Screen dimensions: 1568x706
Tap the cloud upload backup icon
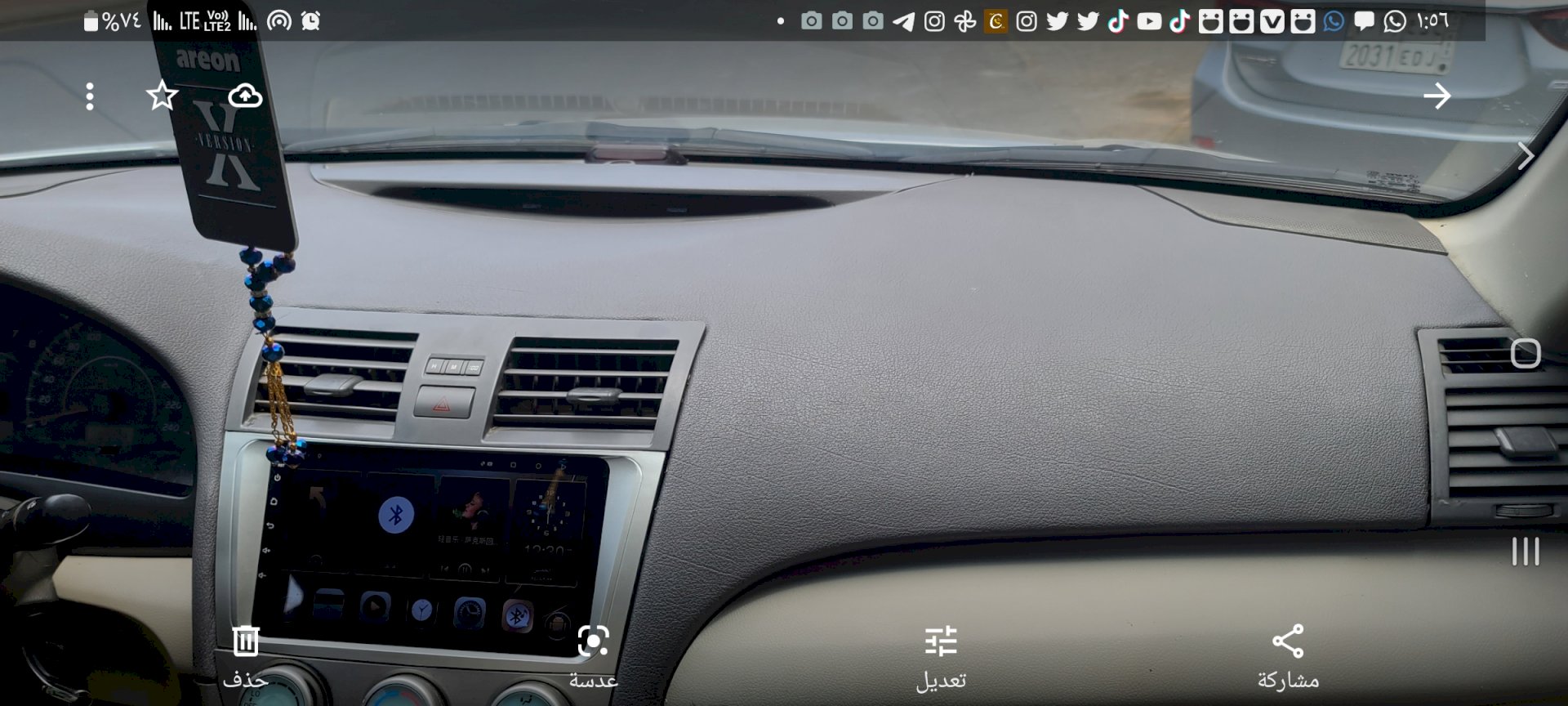click(x=245, y=96)
